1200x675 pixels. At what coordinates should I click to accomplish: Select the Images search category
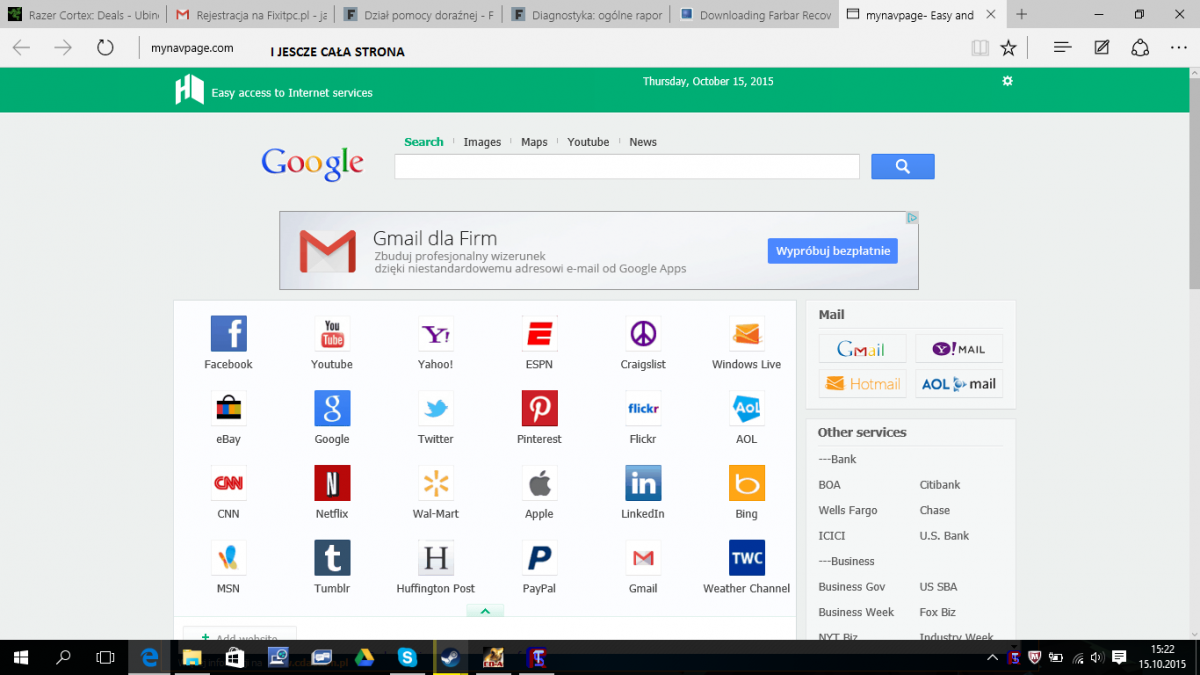(482, 142)
